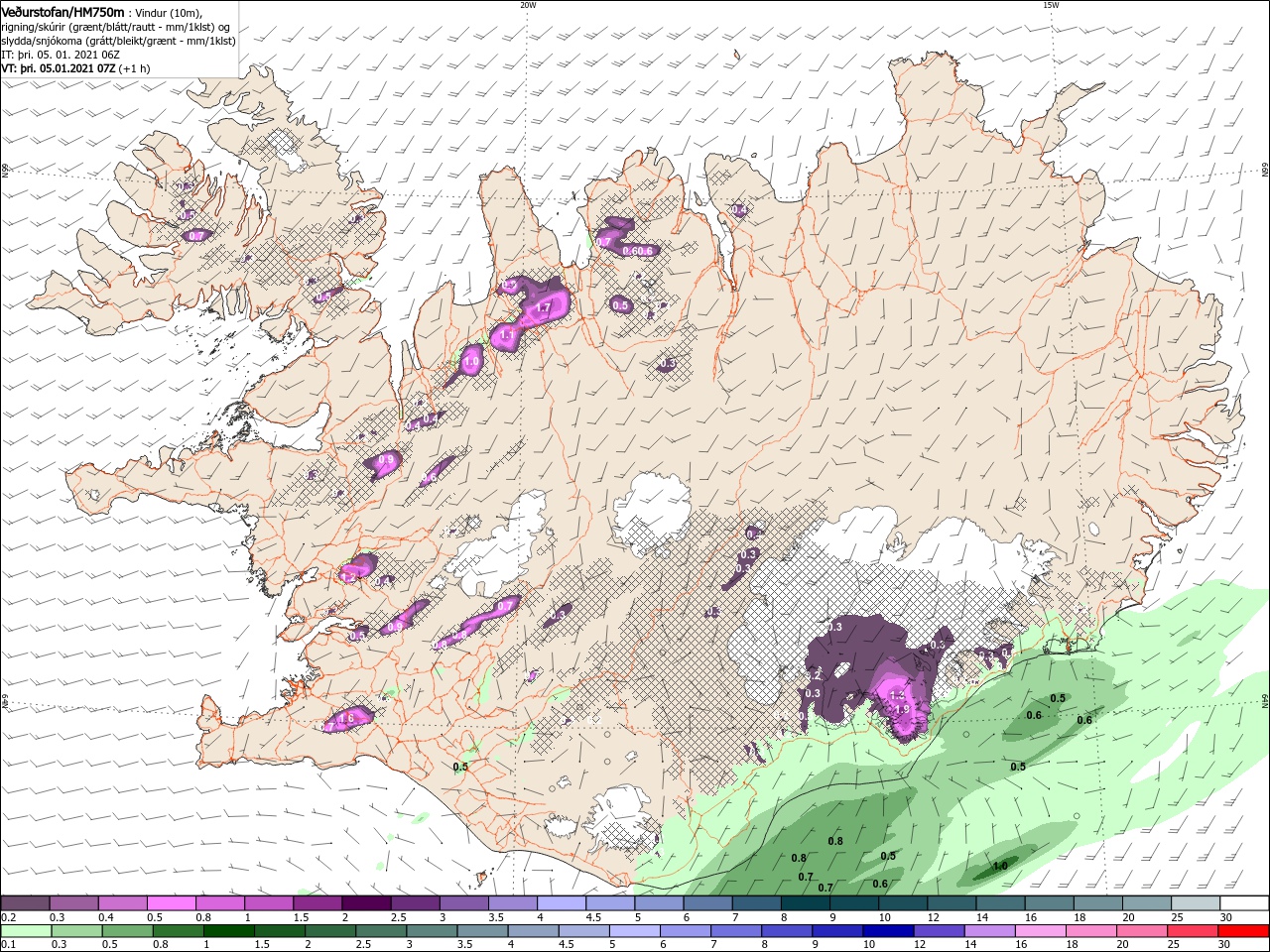The width and height of the screenshot is (1270, 952).
Task: Pick the bottom-row legend swatch between 20 and 25
Action: (1140, 931)
